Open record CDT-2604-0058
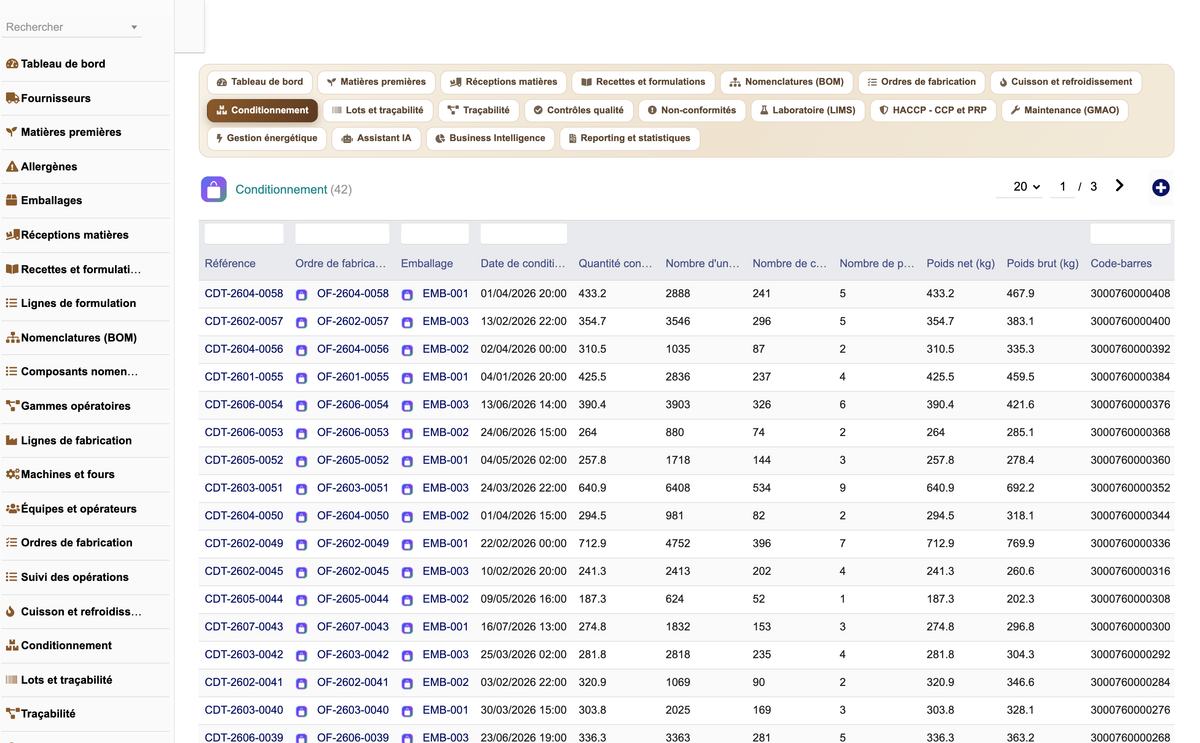The image size is (1200, 743). click(244, 294)
